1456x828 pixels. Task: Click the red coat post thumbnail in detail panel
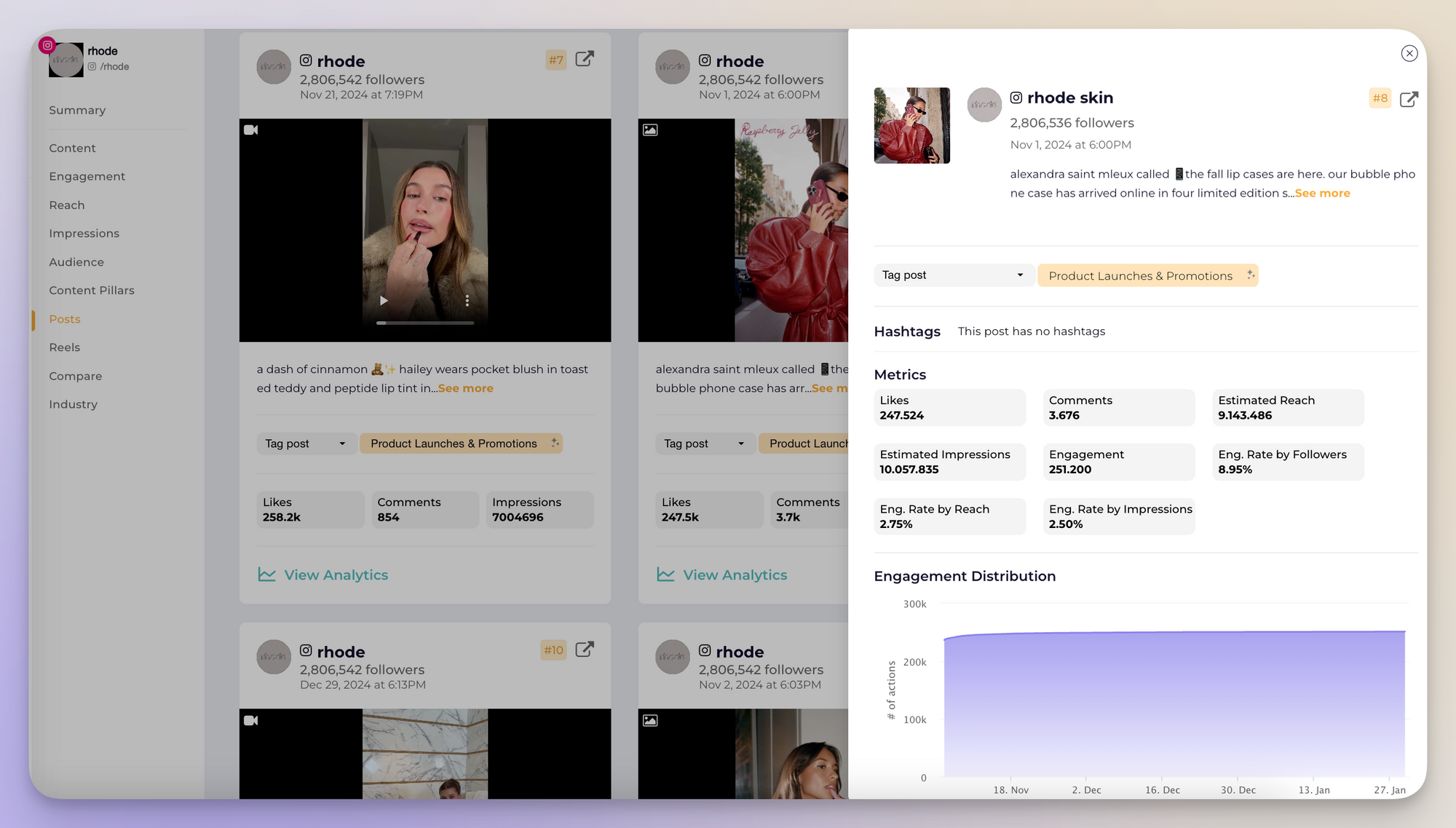tap(911, 125)
